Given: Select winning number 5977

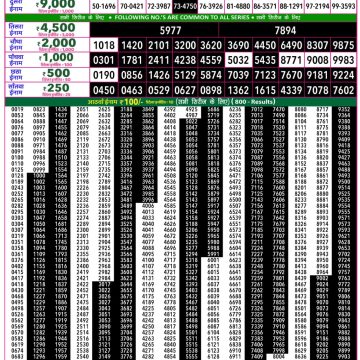Looking at the screenshot, I should 170,31.
